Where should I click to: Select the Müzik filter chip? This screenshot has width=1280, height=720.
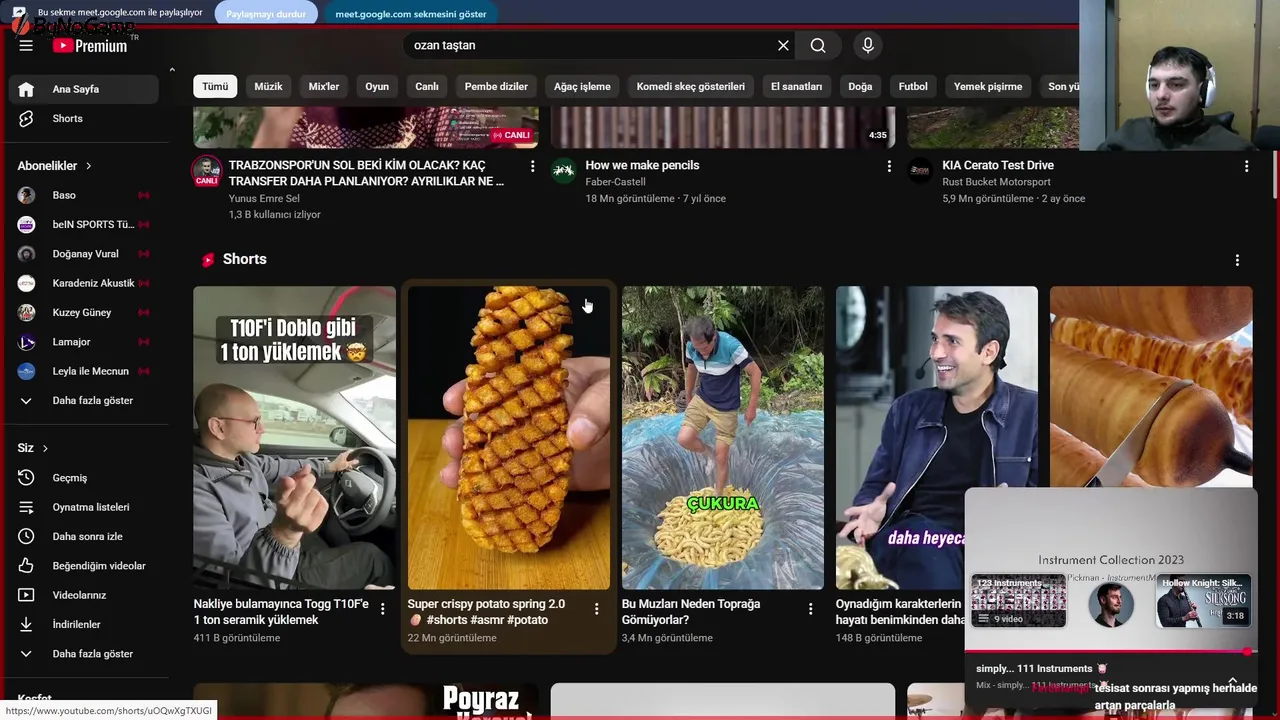268,87
